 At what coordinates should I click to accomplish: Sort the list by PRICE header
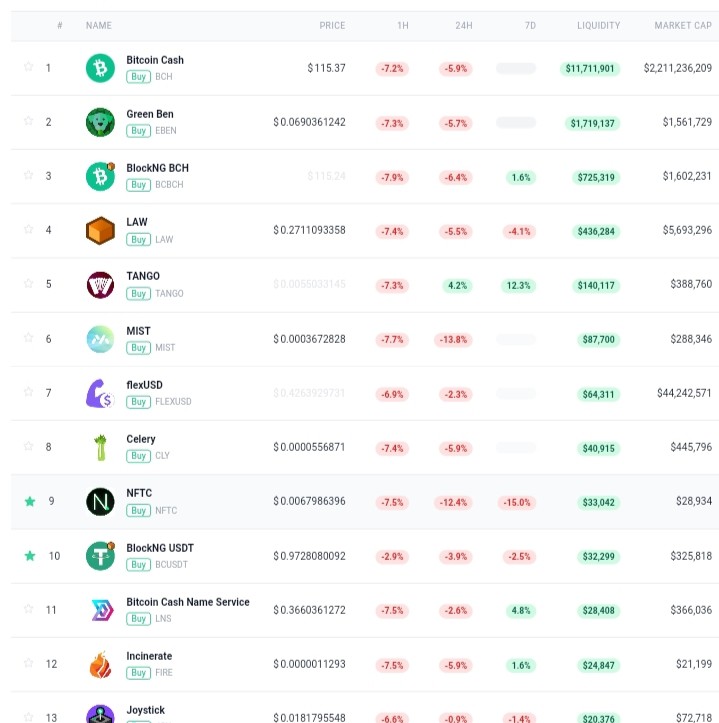pos(332,26)
